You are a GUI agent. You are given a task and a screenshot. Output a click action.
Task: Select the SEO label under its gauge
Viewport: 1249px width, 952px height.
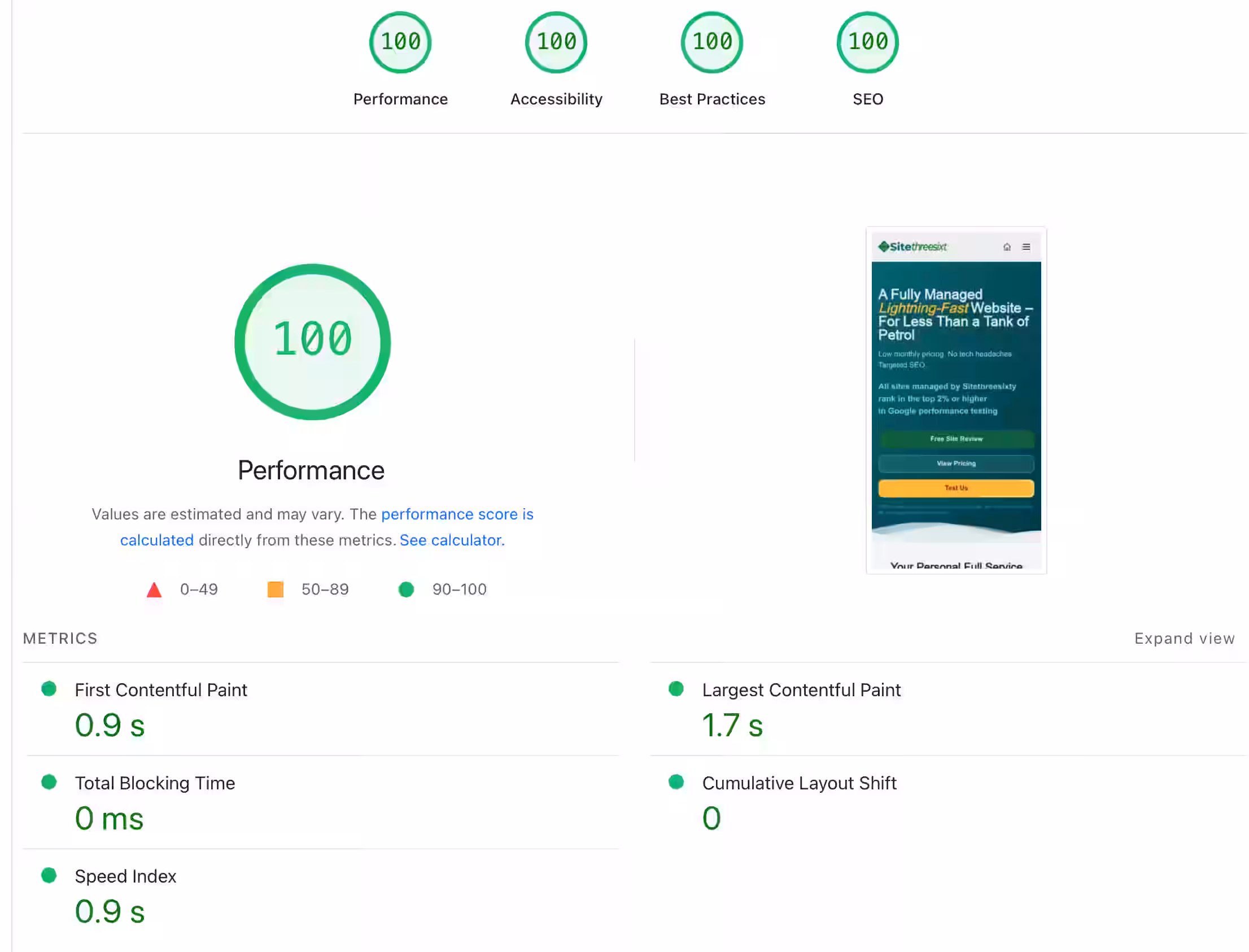pos(867,99)
